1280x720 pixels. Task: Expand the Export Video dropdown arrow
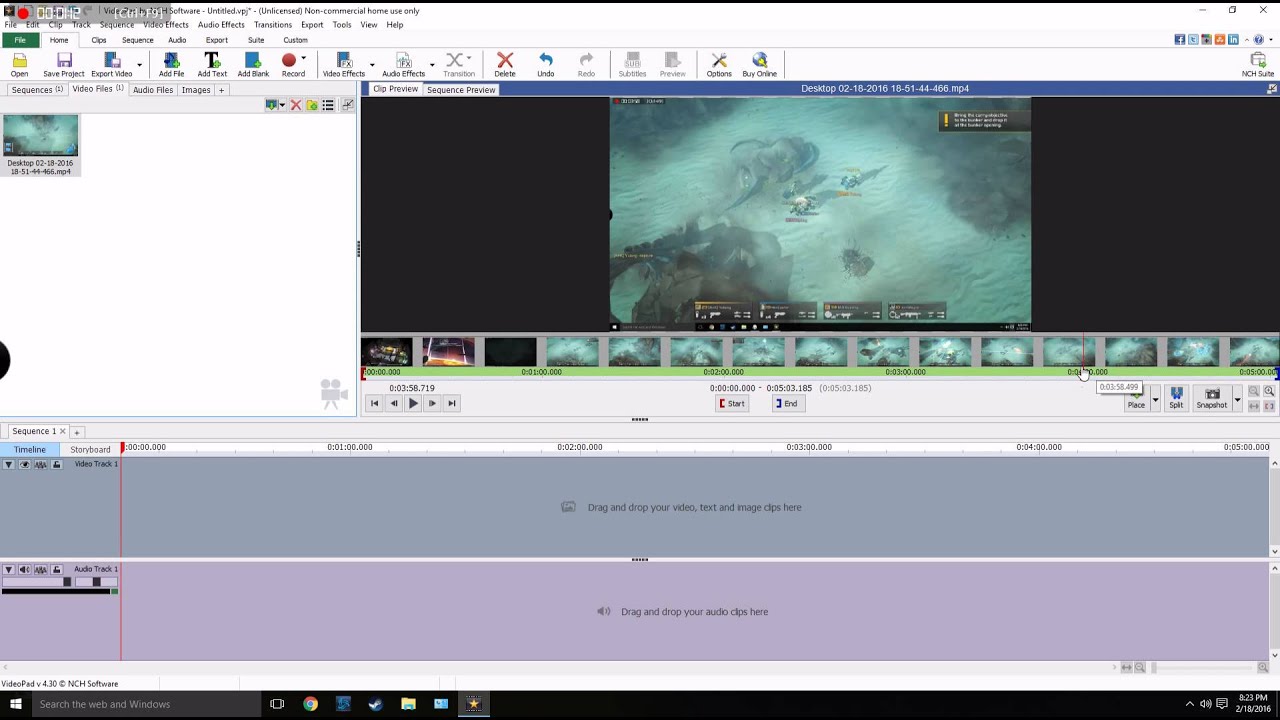(x=139, y=65)
